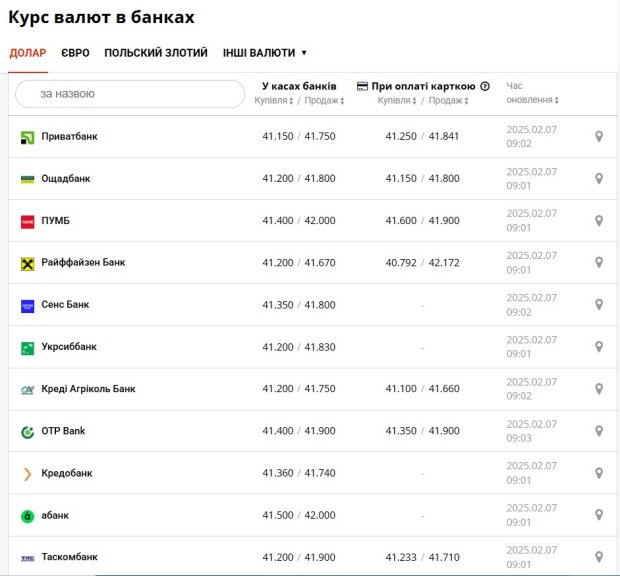Click OTP Bank update time 09:03
The width and height of the screenshot is (620, 576).
(x=519, y=438)
